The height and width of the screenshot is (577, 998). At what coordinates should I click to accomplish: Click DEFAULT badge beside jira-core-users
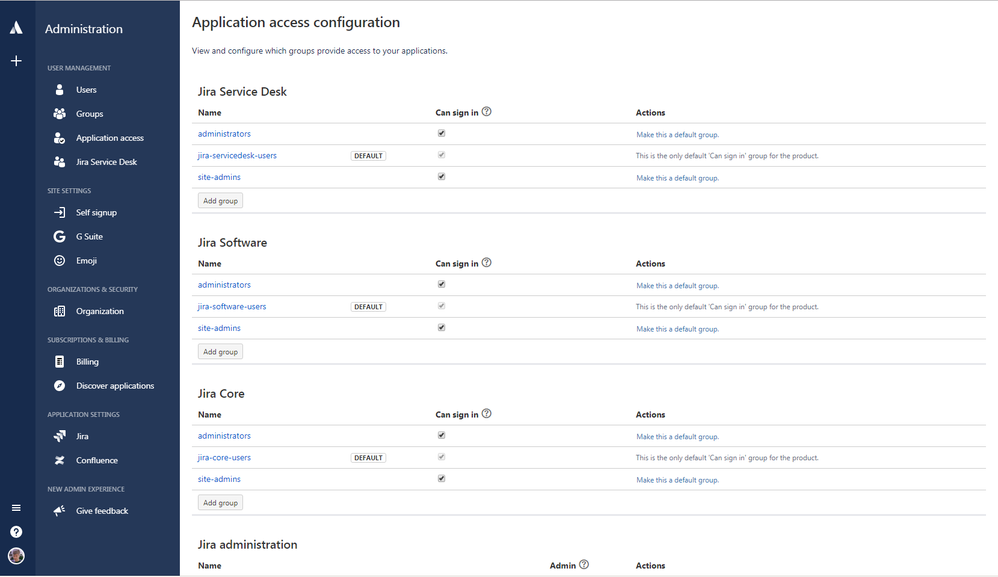pyautogui.click(x=368, y=457)
